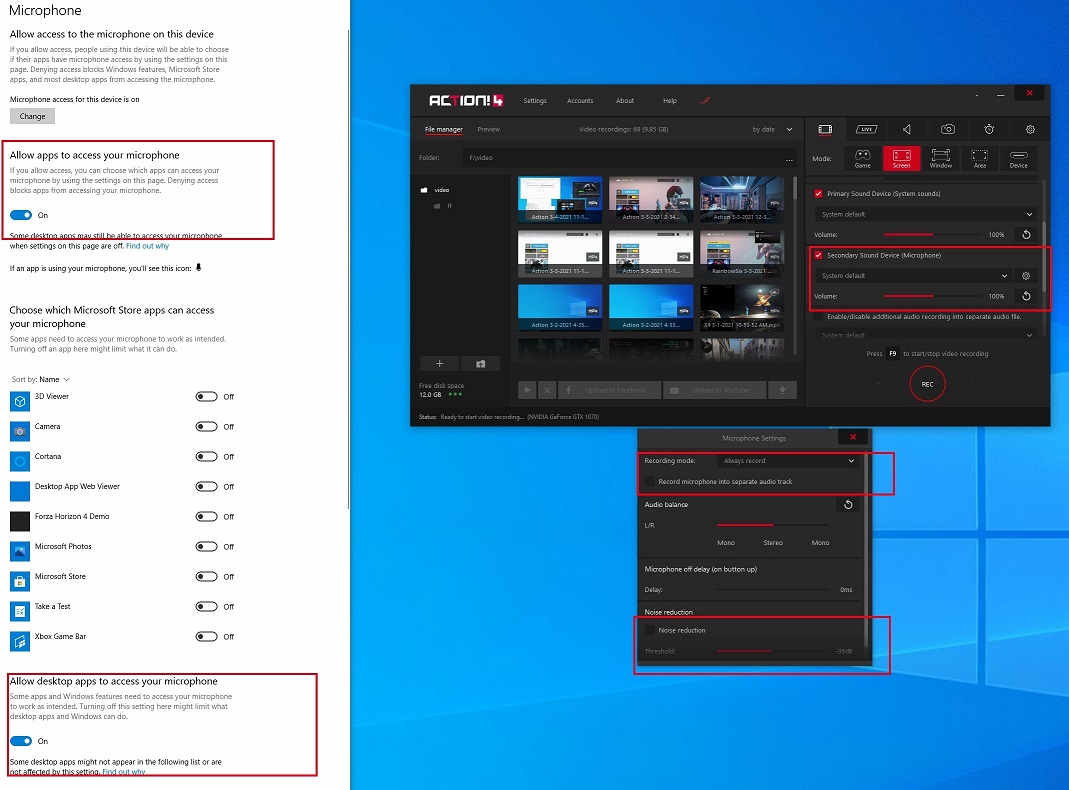This screenshot has height=790, width=1069.
Task: Open first Find out why link
Action: point(147,246)
